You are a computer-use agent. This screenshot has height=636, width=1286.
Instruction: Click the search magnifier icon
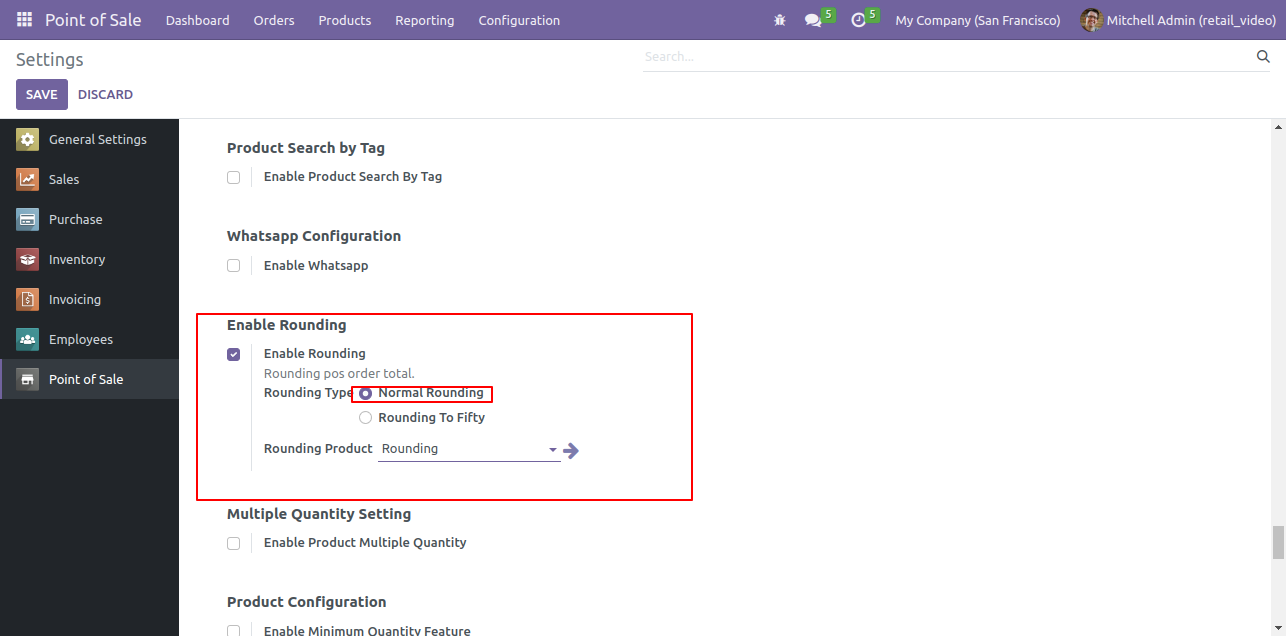tap(1263, 57)
